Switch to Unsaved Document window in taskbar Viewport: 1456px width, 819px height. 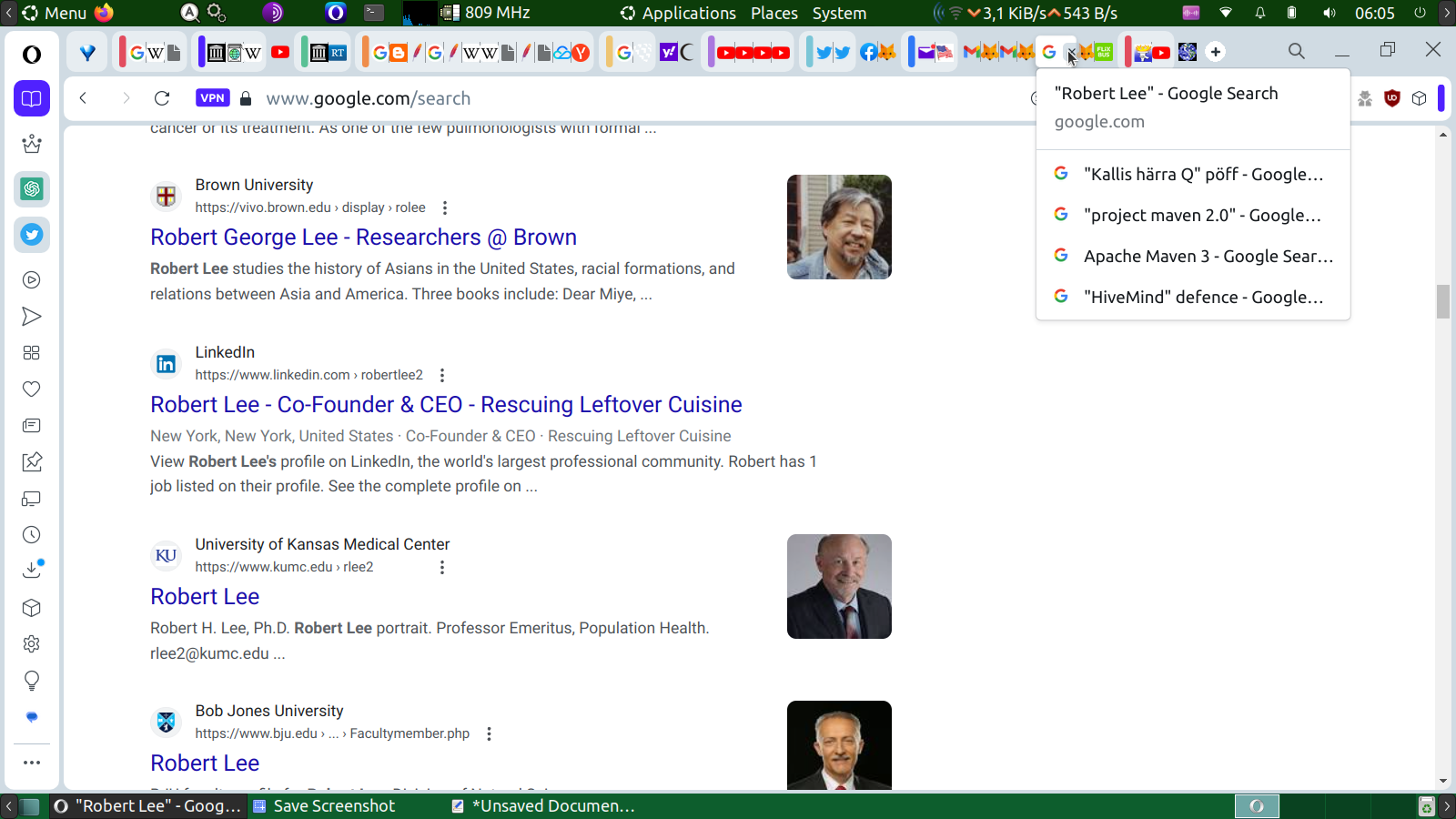[x=544, y=806]
